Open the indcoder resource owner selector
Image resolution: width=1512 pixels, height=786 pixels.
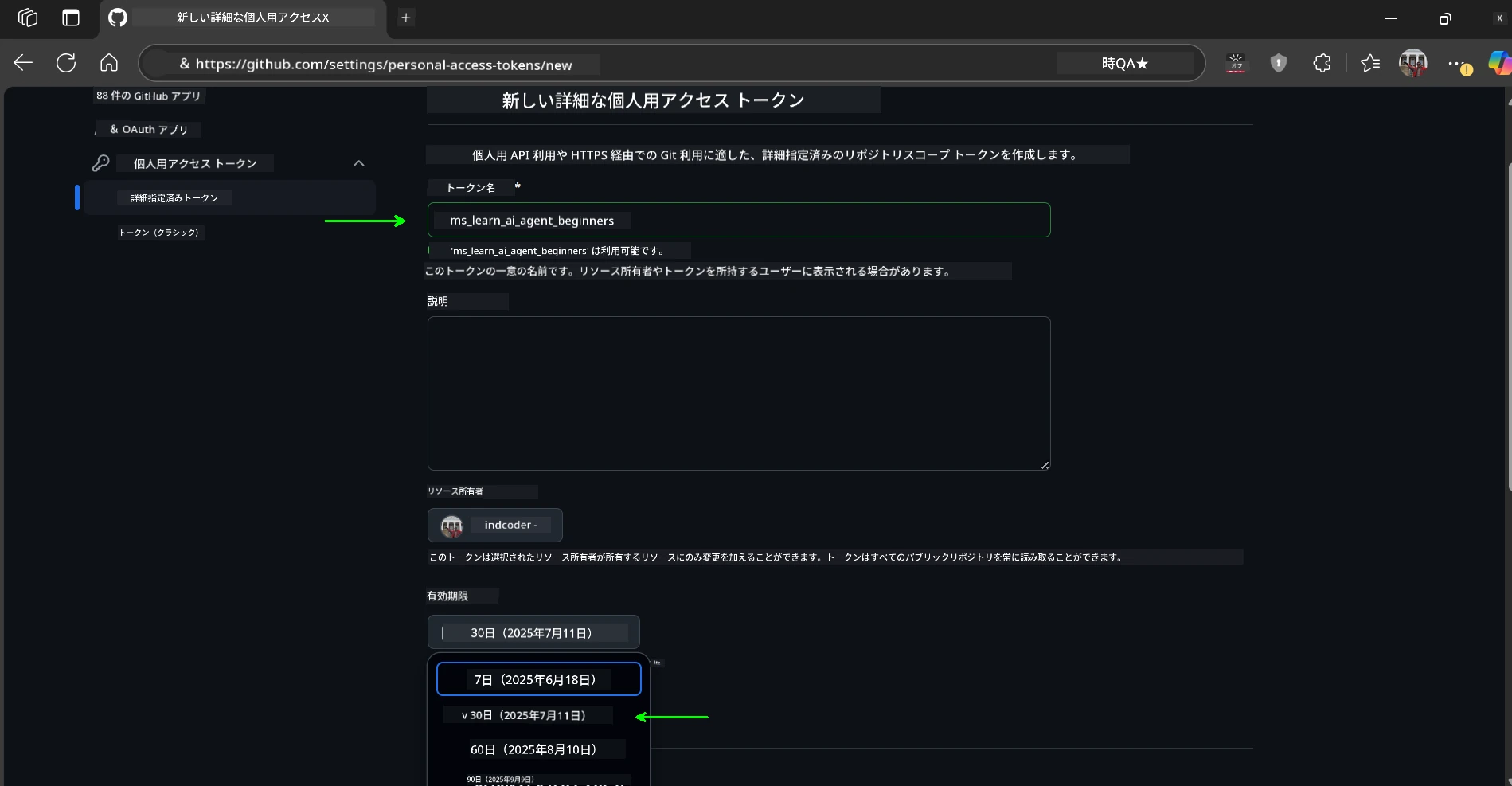point(494,525)
